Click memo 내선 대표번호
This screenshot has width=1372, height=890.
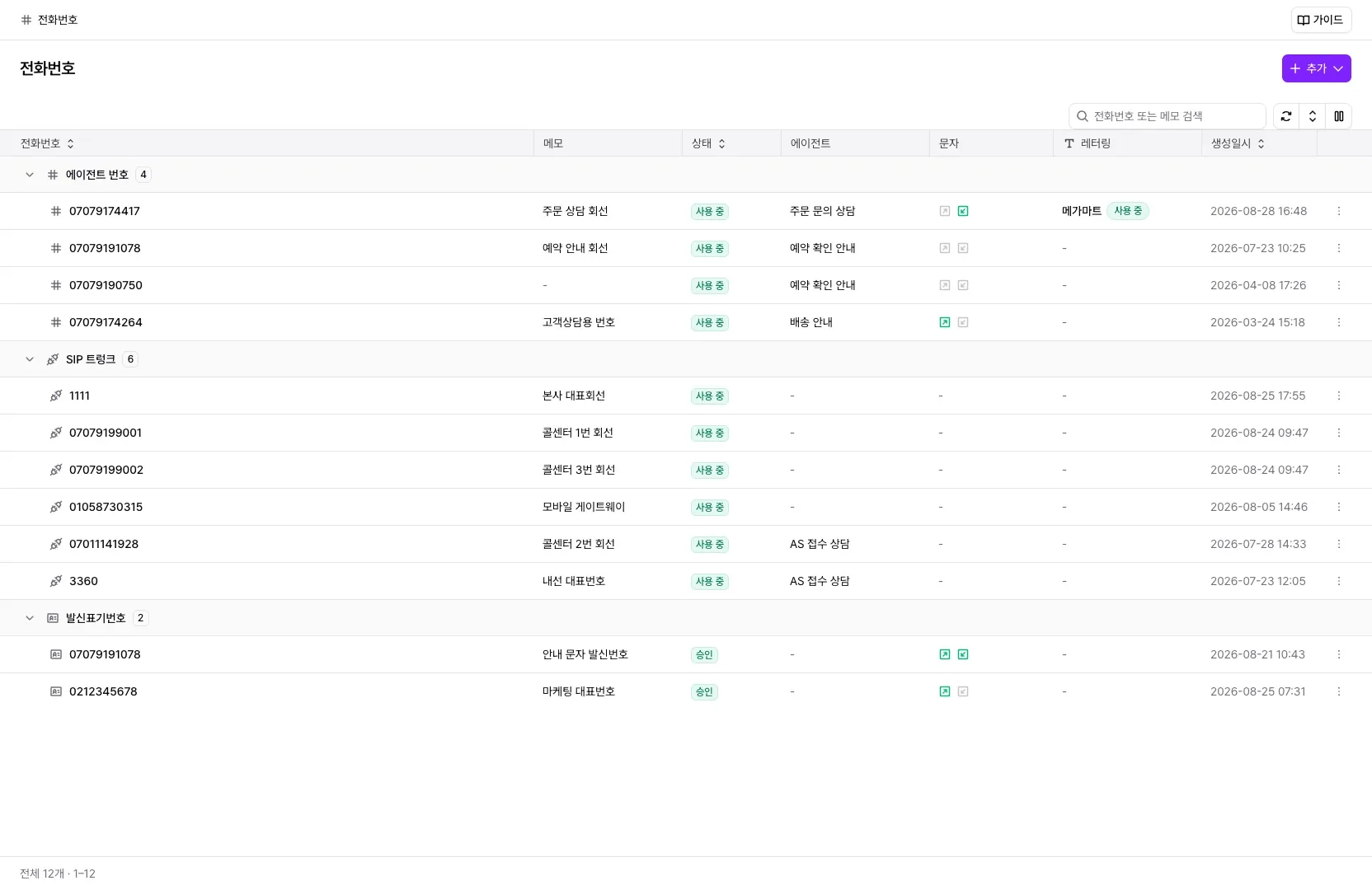[574, 581]
